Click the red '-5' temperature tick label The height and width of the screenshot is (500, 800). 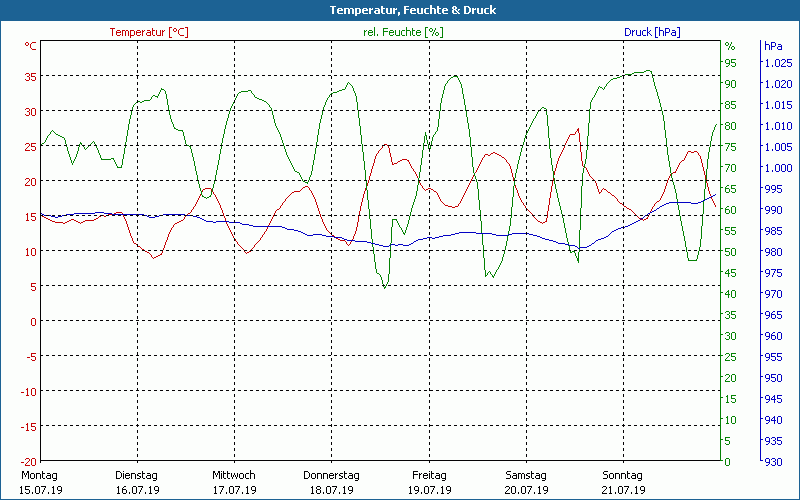(31, 356)
